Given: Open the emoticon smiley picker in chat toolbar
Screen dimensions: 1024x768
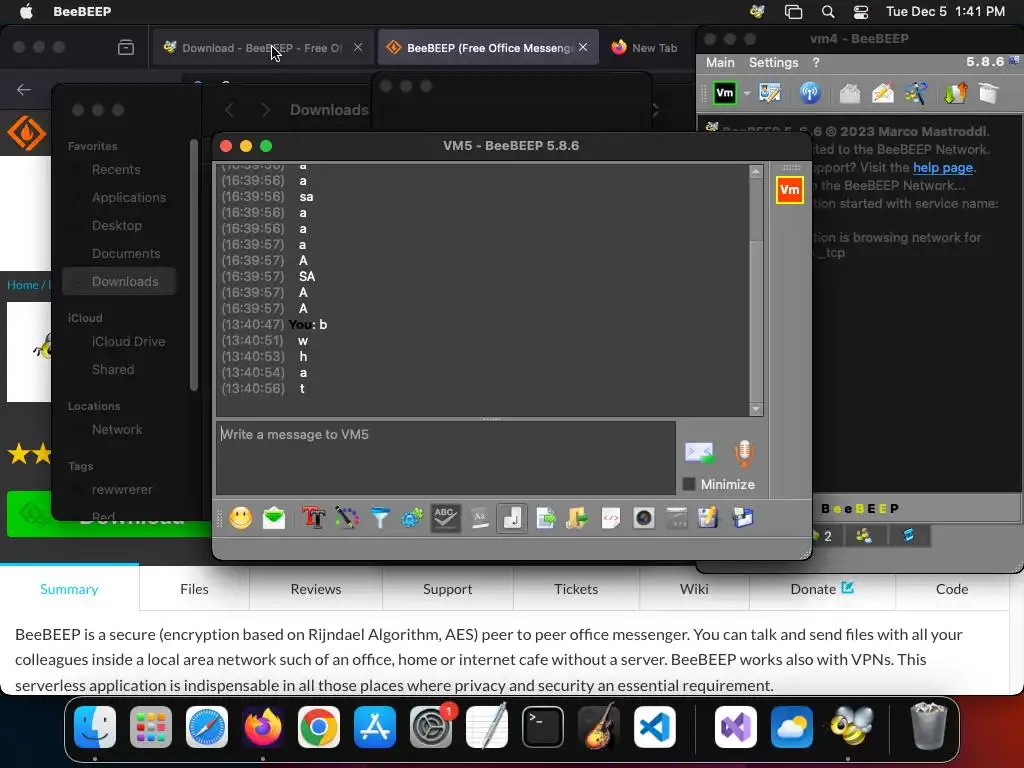Looking at the screenshot, I should [241, 519].
